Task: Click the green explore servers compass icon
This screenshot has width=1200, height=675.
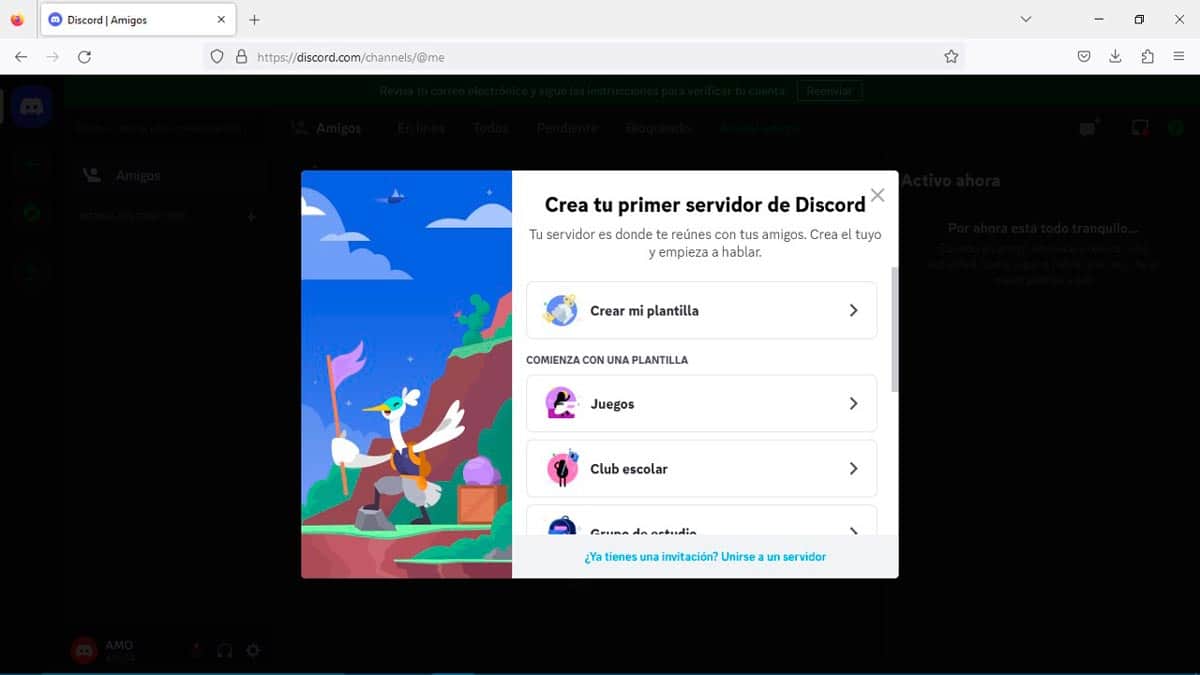Action: pyautogui.click(x=33, y=214)
